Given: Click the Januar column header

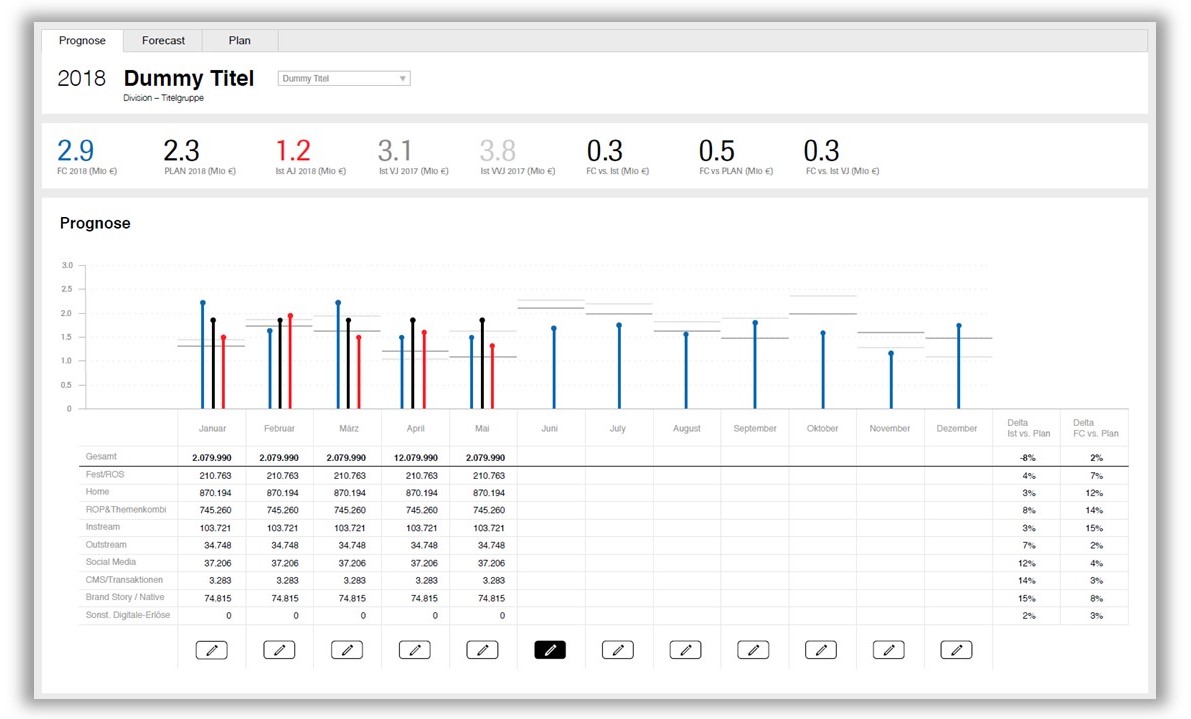Looking at the screenshot, I should point(213,428).
